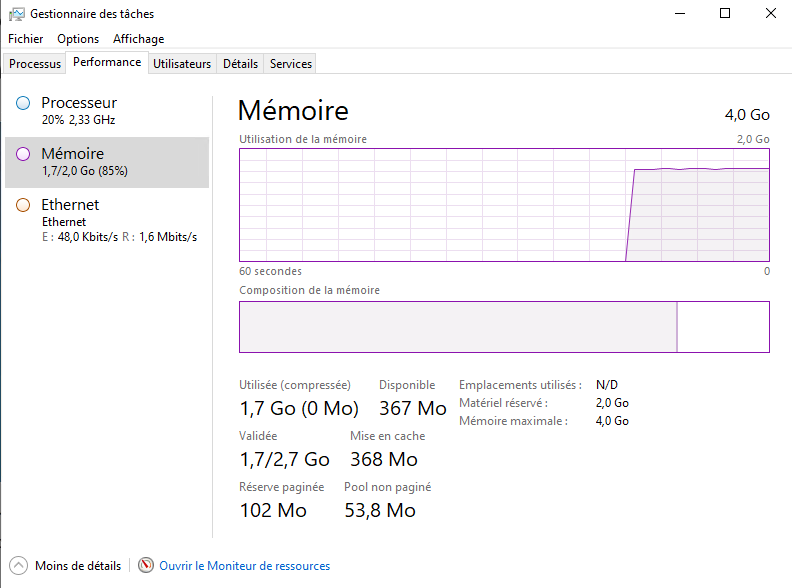Screen dimensions: 792x588
Task: Maximize the Task Manager window
Action: click(725, 14)
